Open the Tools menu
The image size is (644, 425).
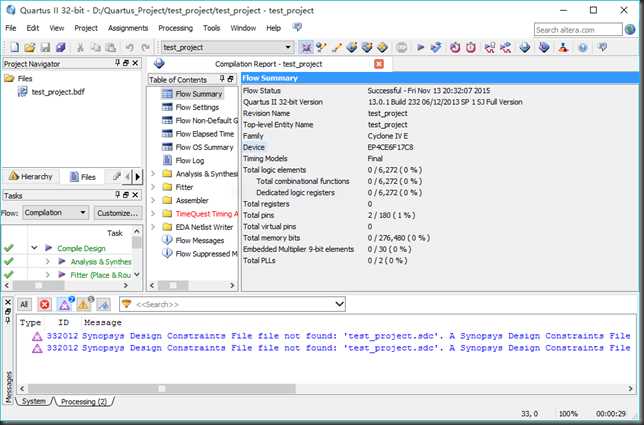(212, 28)
